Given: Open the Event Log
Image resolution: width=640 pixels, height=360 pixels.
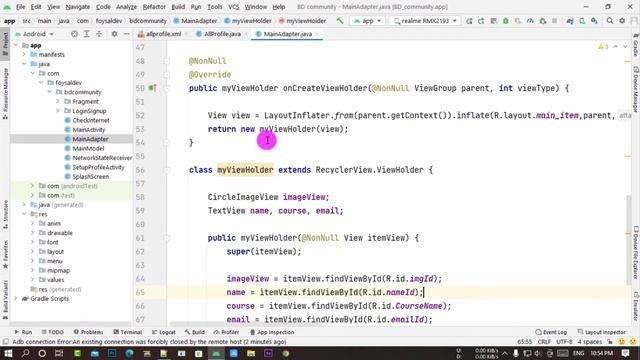Looking at the screenshot, I should [551, 332].
